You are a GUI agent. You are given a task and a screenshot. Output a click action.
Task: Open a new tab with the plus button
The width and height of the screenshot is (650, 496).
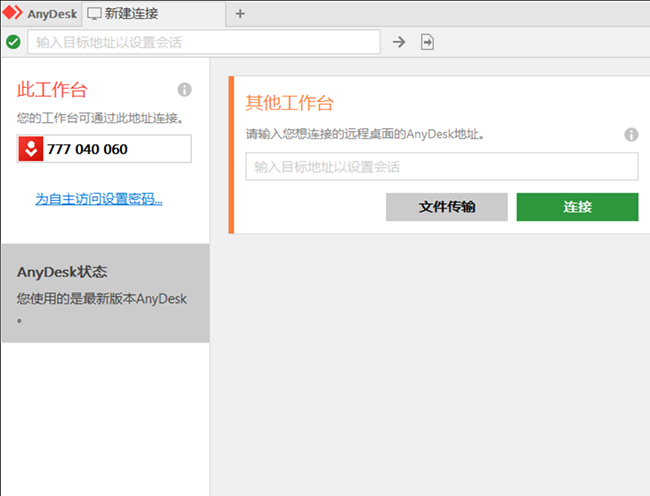coord(240,14)
